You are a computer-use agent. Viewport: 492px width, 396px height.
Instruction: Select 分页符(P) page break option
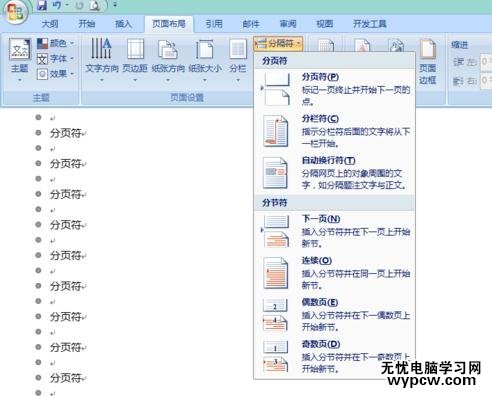[x=334, y=89]
